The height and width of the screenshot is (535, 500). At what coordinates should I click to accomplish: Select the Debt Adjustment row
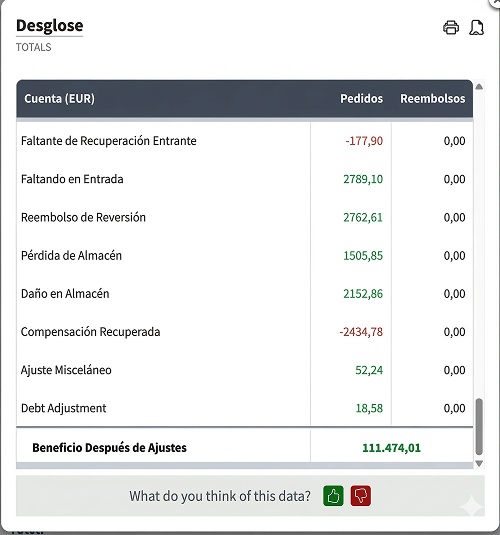244,408
